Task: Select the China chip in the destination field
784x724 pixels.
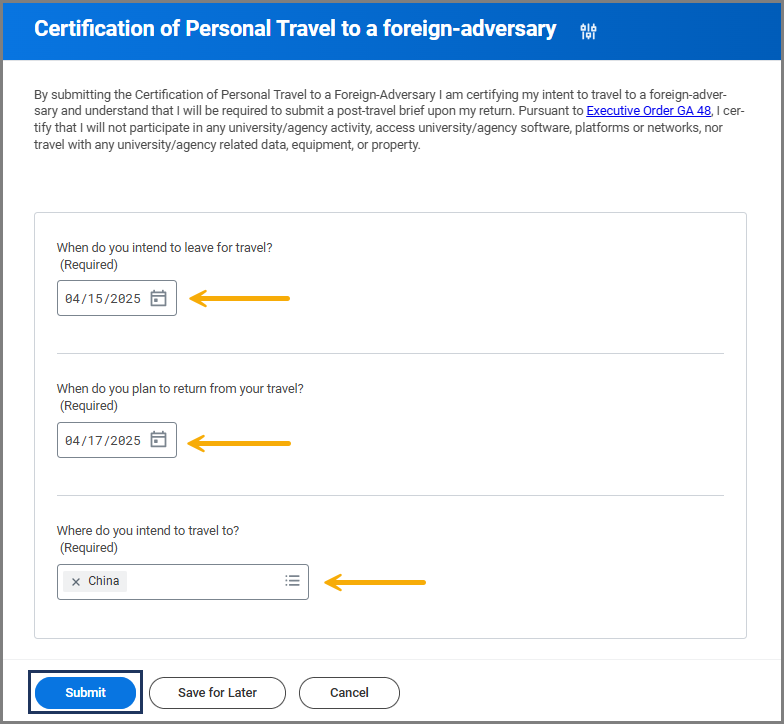Action: (103, 581)
